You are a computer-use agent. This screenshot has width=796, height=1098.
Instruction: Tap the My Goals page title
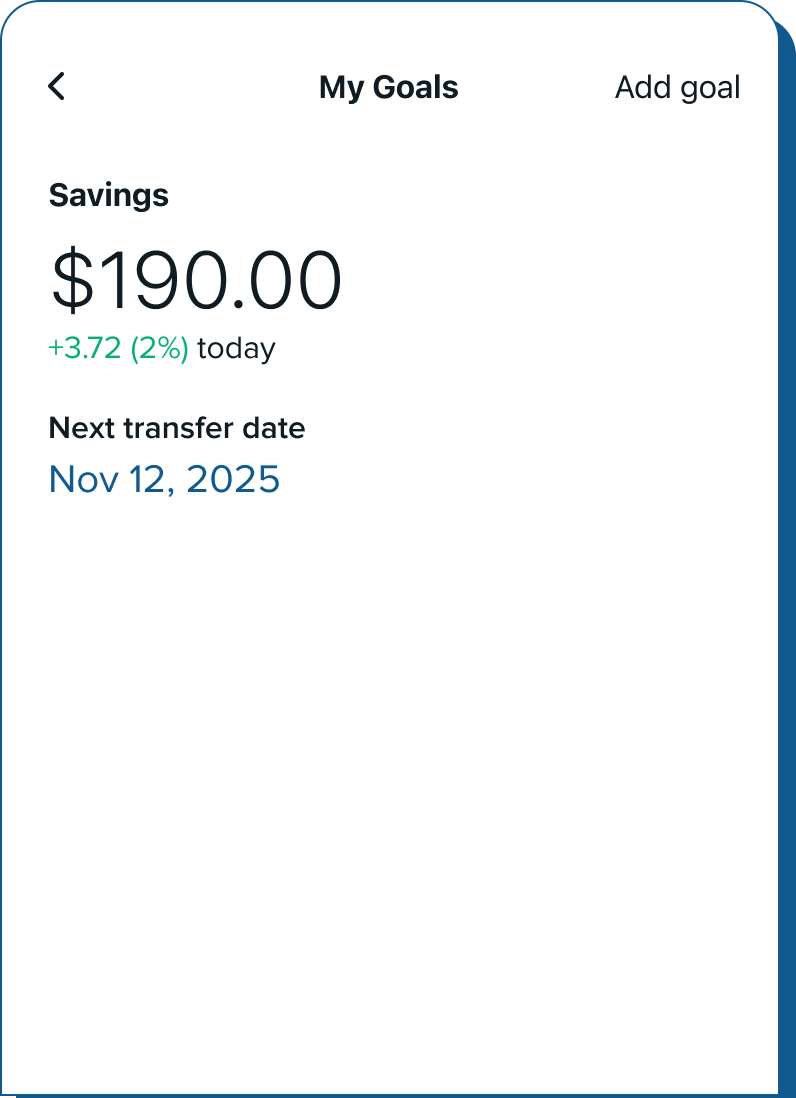click(x=388, y=88)
